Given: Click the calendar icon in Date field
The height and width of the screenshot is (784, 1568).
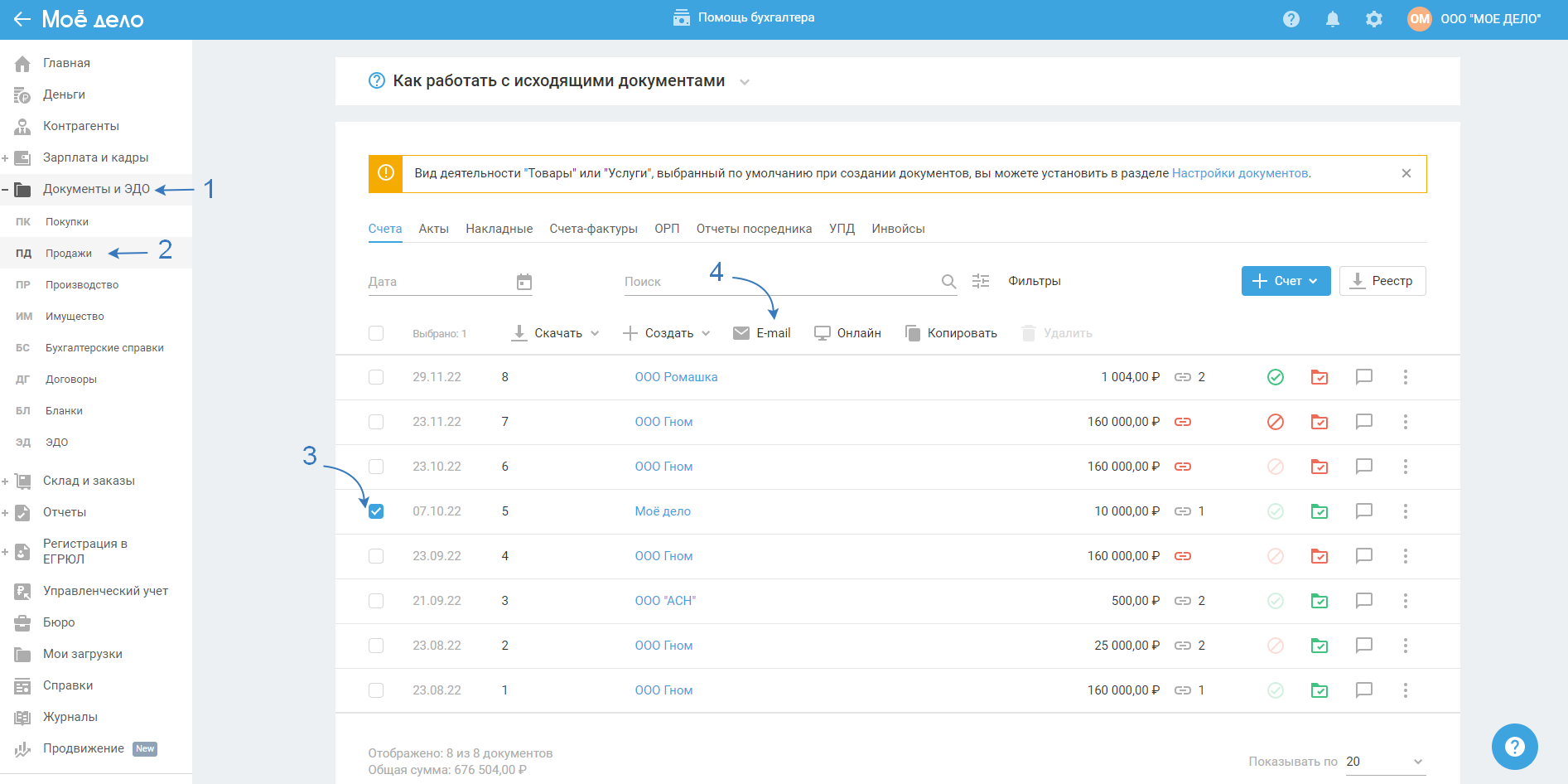Looking at the screenshot, I should tap(523, 282).
